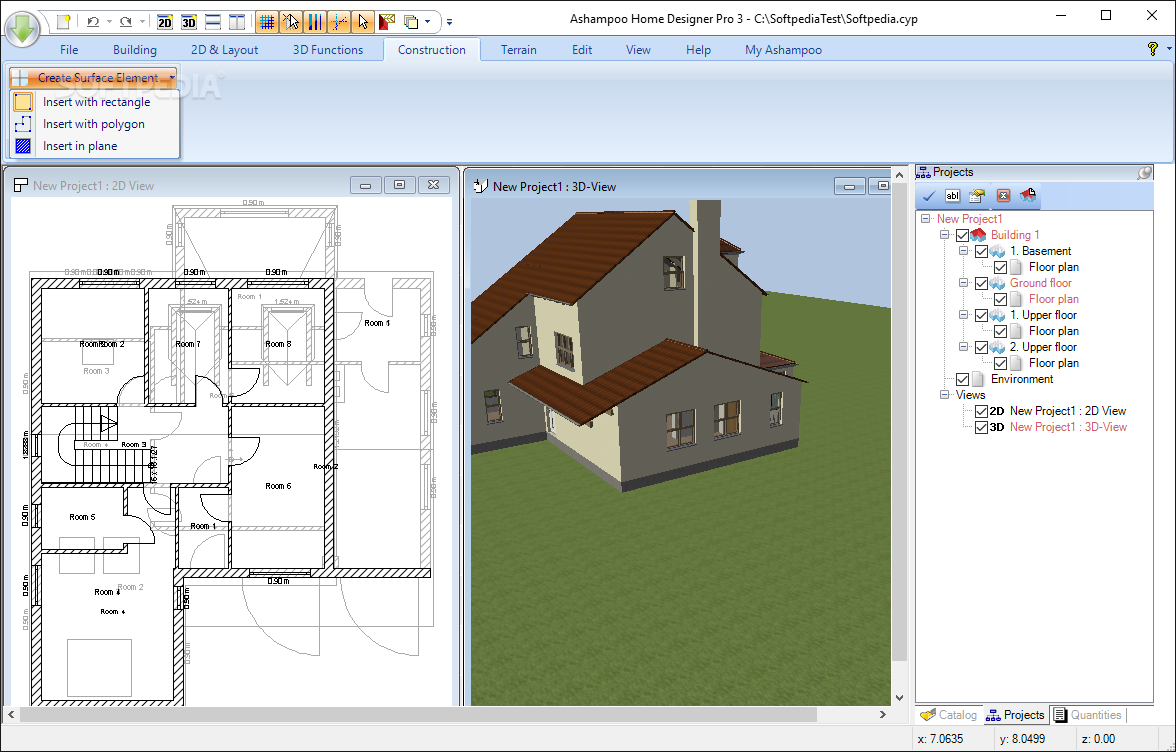
Task: Click the vertical scrollbar down arrow
Action: click(x=899, y=697)
